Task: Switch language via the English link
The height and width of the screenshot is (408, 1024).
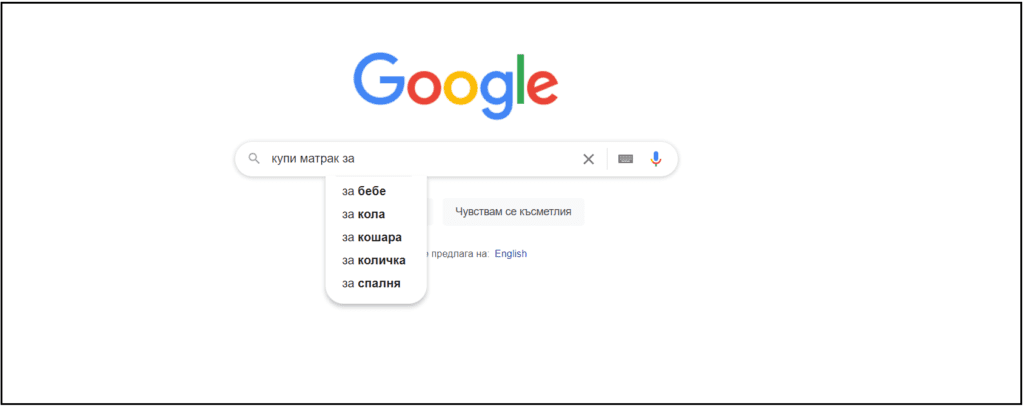Action: [510, 254]
